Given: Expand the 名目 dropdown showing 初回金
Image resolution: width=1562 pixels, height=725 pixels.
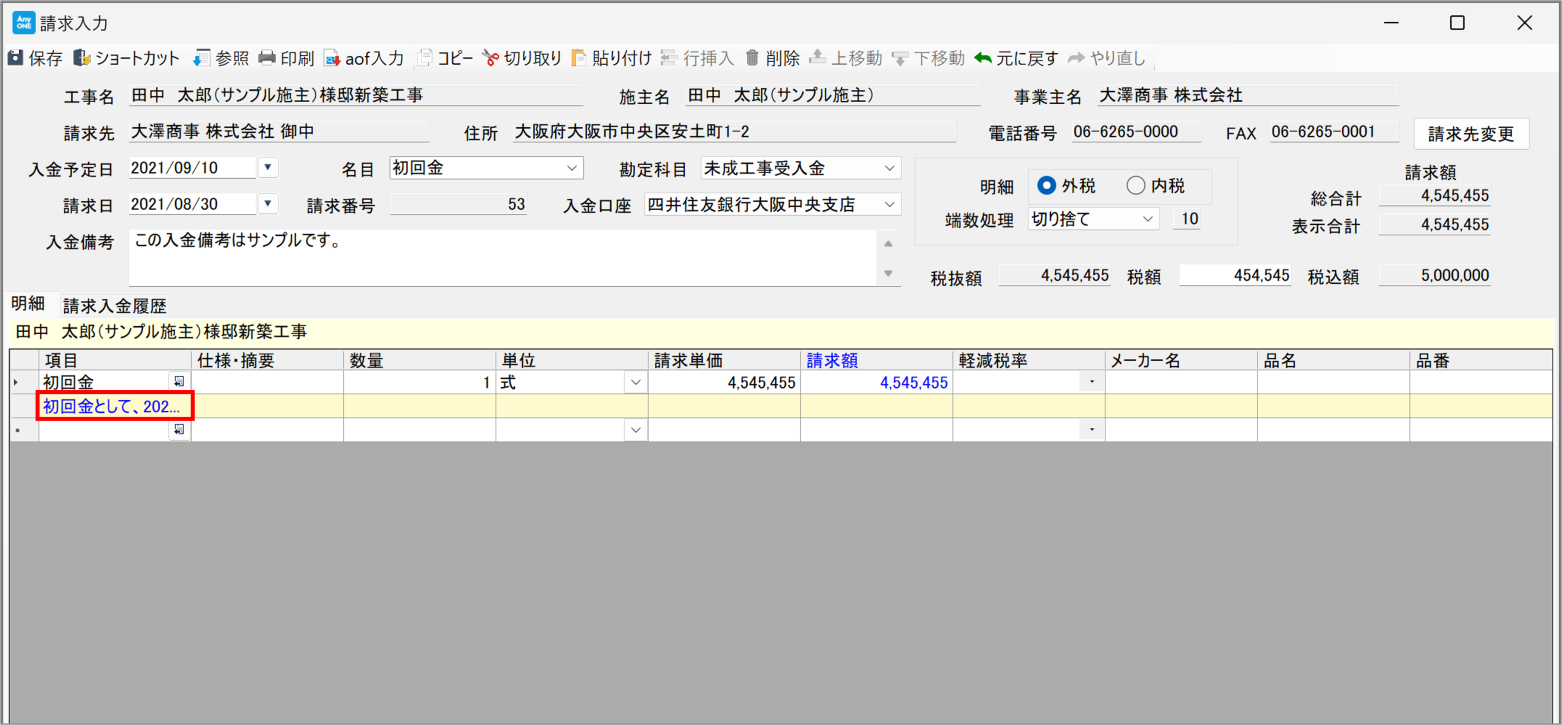Looking at the screenshot, I should [x=573, y=168].
